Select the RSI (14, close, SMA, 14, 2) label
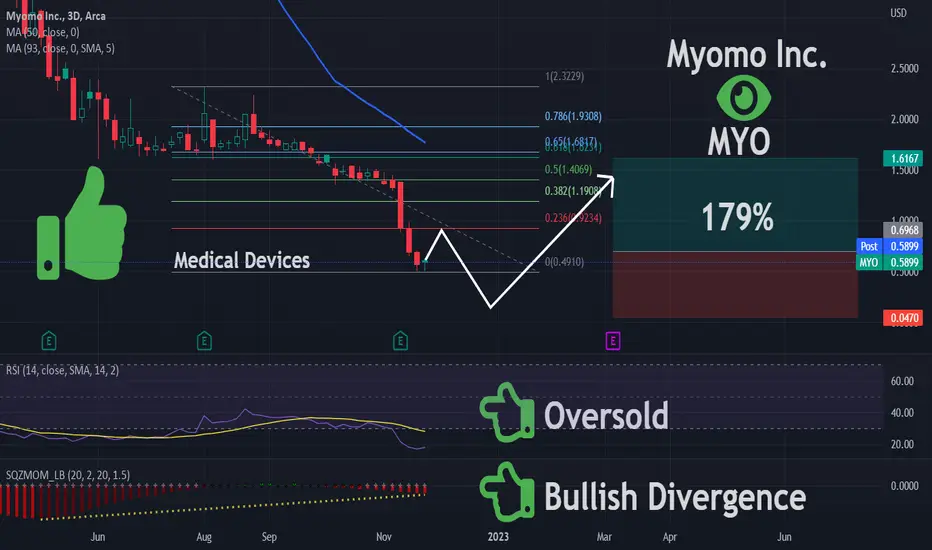Image resolution: width=932 pixels, height=550 pixels. 62,370
